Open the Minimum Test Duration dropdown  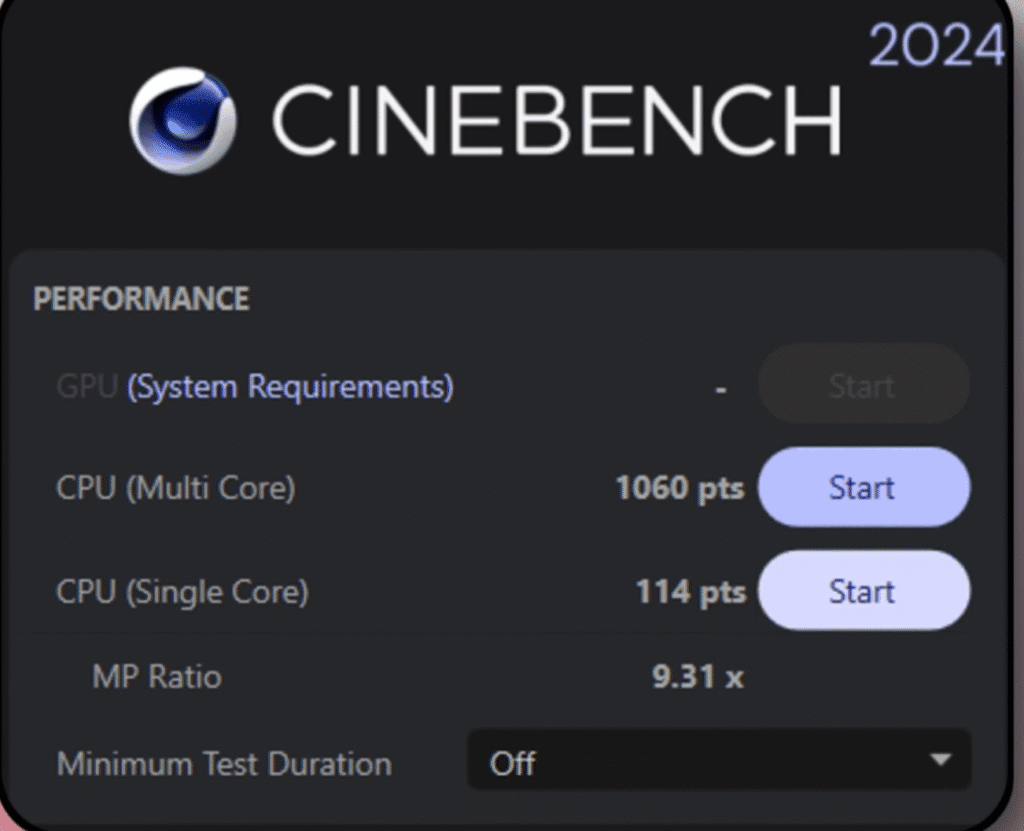pos(718,762)
